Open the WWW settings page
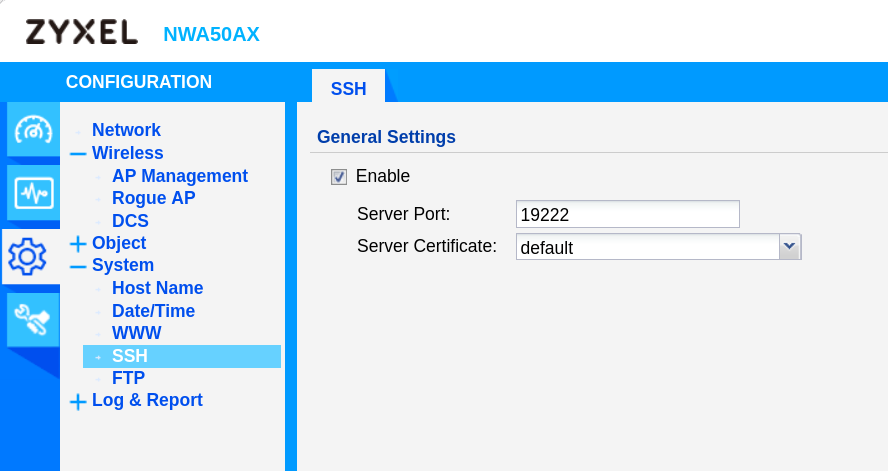888x471 pixels. 136,333
